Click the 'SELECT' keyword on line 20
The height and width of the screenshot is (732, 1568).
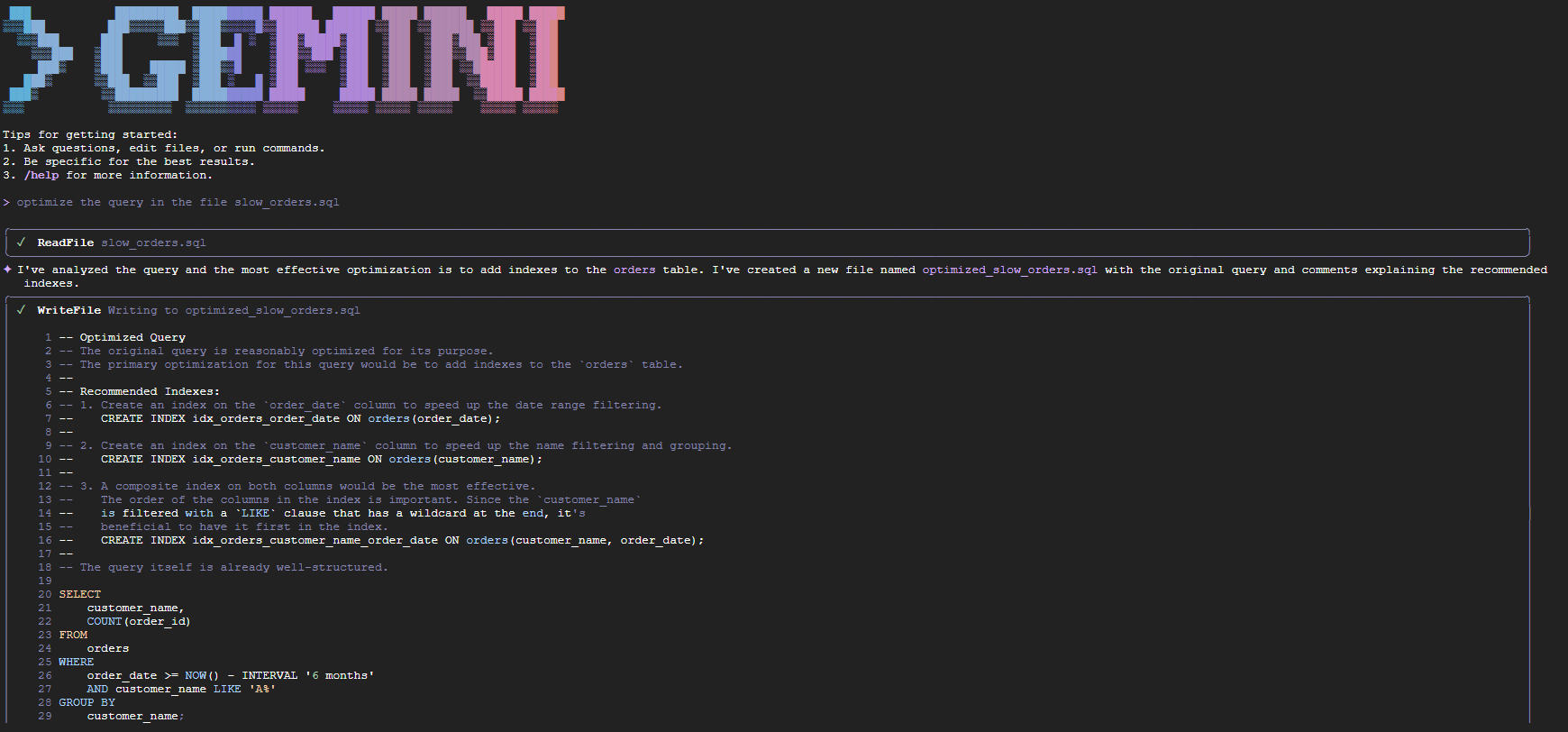click(80, 594)
